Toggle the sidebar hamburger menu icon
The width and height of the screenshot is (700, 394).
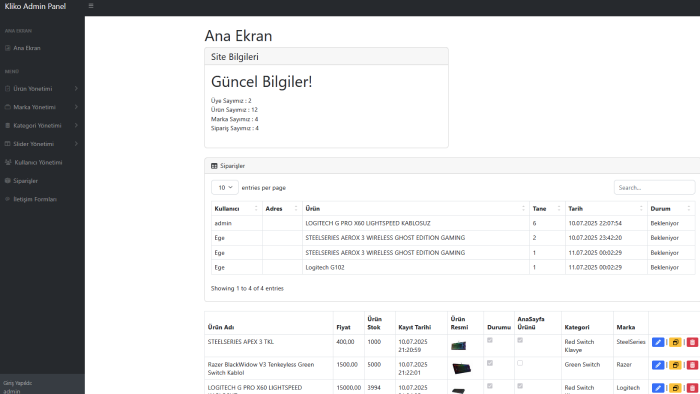coord(91,6)
